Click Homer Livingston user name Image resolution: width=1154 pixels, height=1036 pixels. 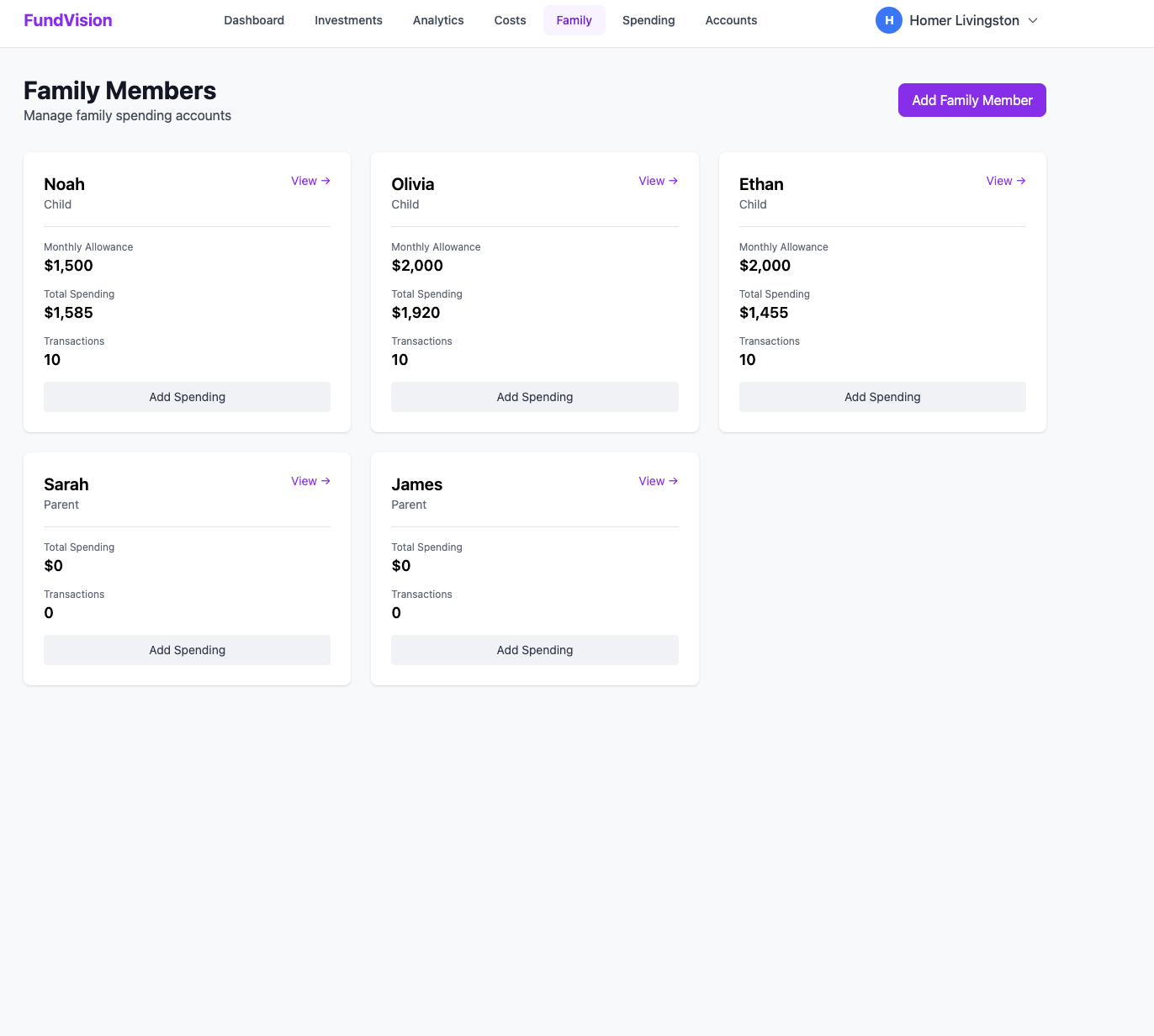click(964, 20)
